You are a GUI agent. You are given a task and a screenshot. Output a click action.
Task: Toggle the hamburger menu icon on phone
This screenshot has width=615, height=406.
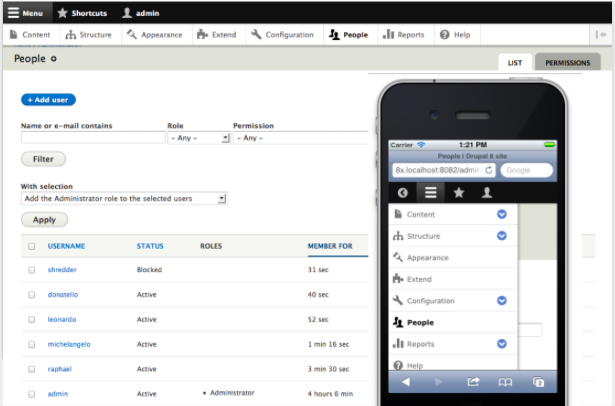tap(431, 193)
